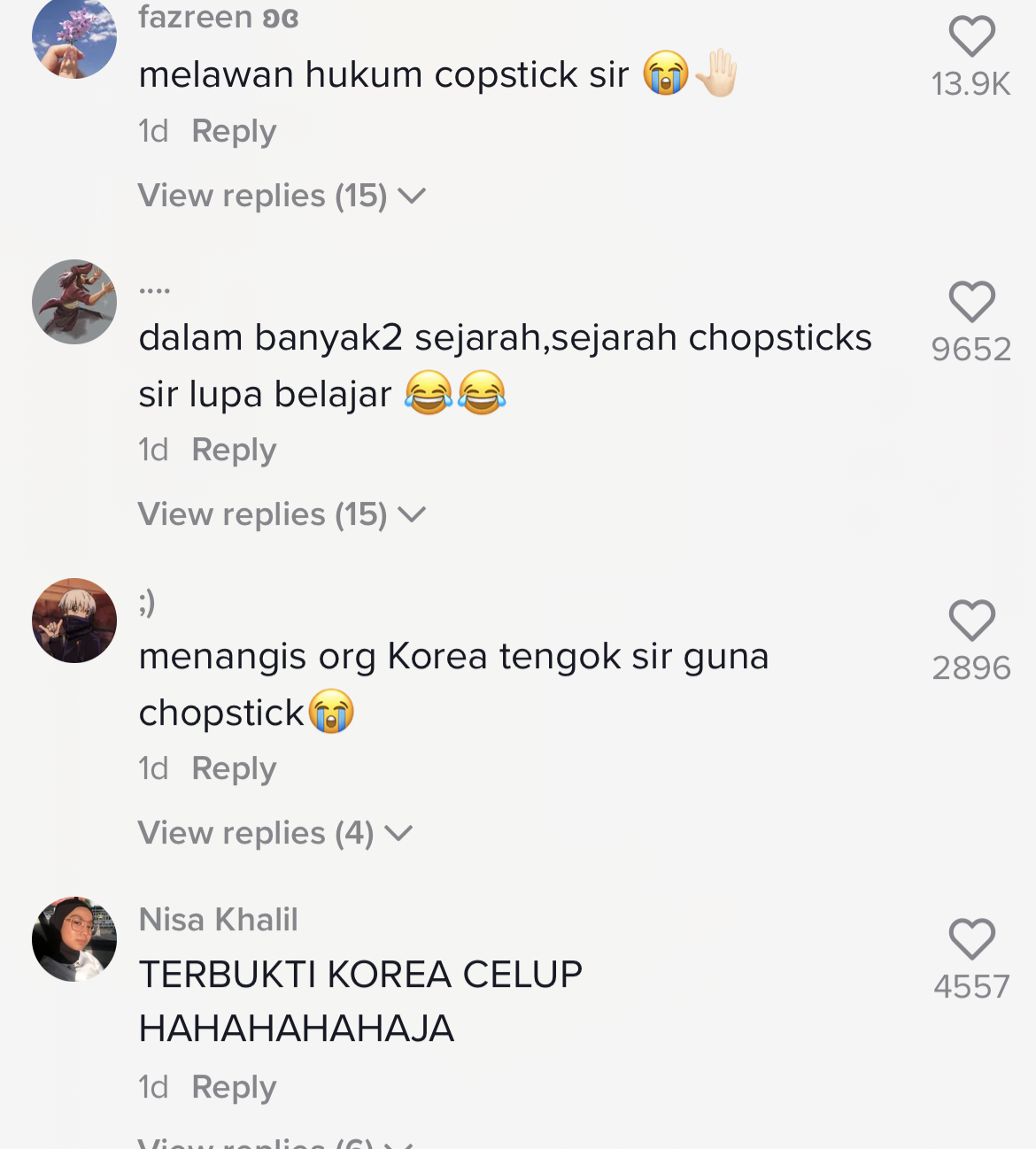This screenshot has width=1036, height=1149.
Task: Expand replies under Nisa Khalil's comment
Action: 275,1142
